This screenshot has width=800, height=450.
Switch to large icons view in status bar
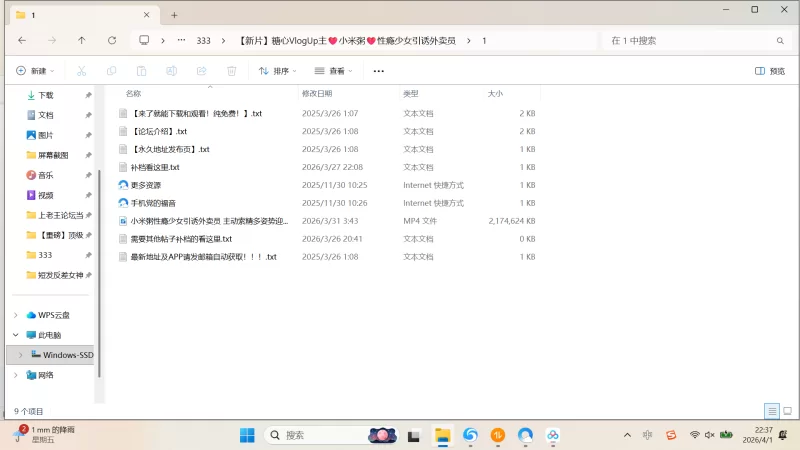[786, 411]
